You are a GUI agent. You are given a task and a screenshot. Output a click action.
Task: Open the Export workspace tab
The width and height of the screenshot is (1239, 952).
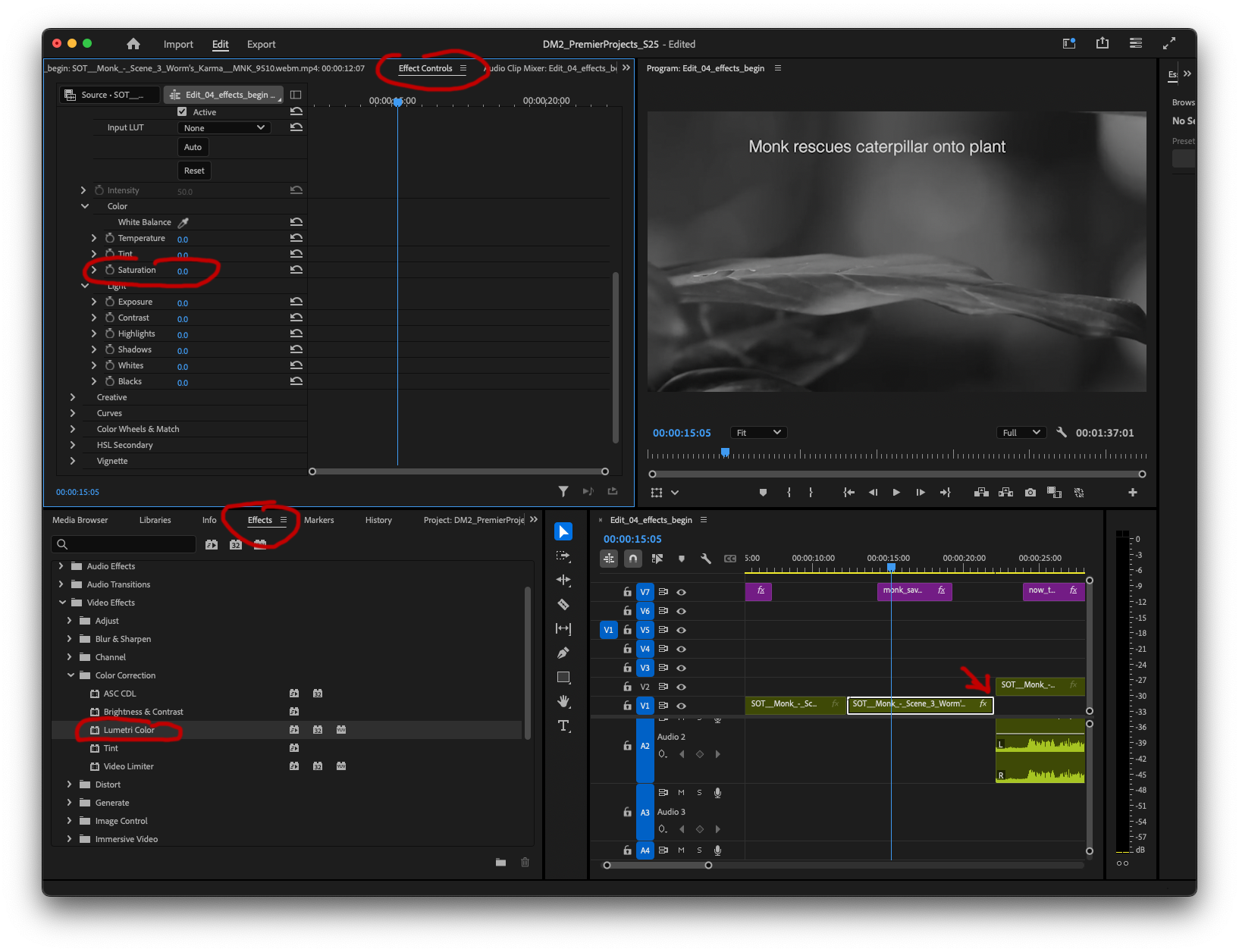coord(261,44)
